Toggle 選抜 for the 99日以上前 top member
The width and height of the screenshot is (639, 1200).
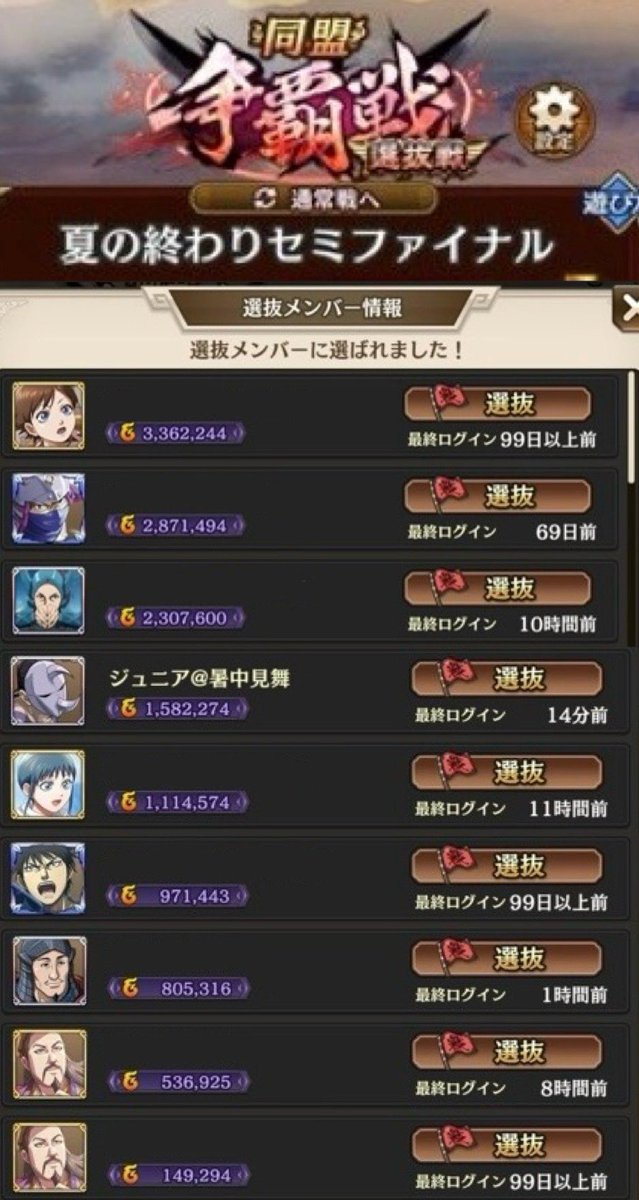[x=497, y=404]
